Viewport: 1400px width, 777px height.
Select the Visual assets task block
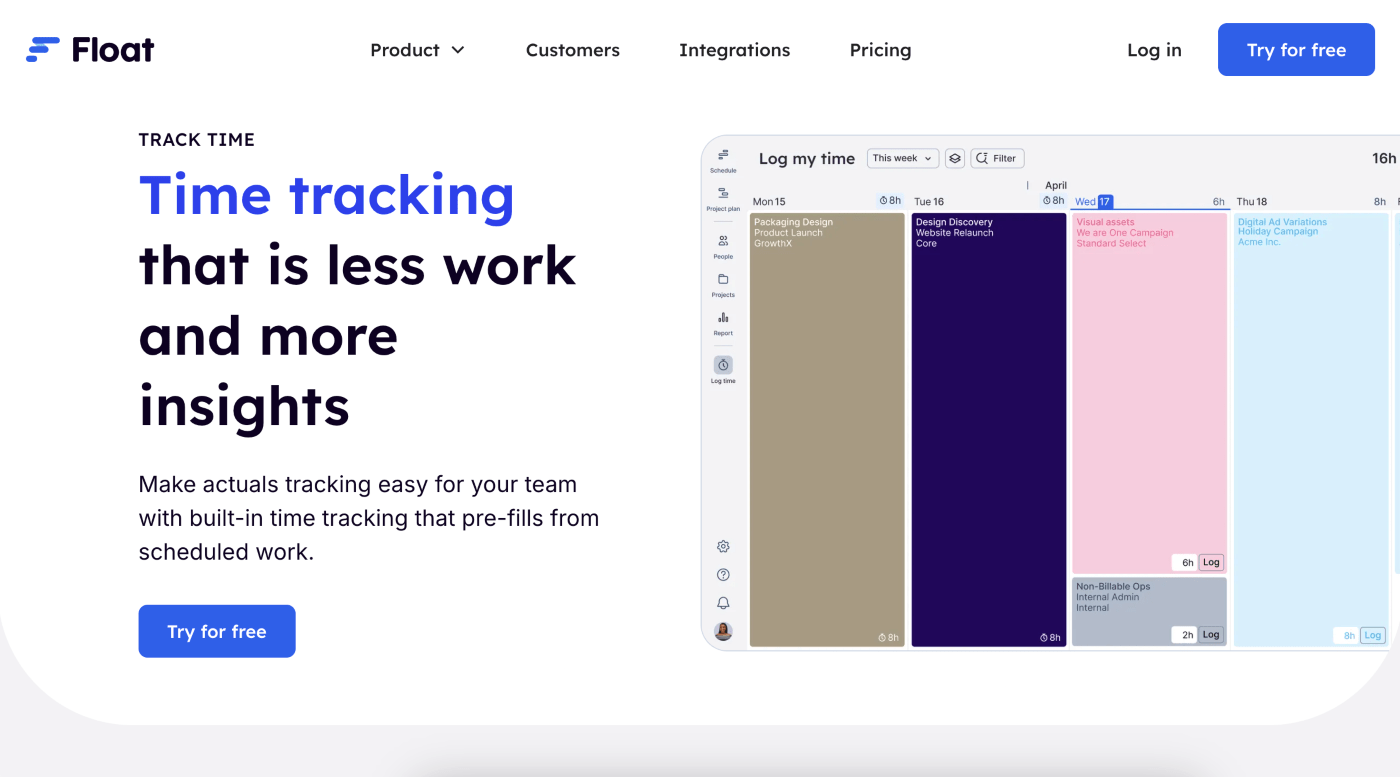1149,393
